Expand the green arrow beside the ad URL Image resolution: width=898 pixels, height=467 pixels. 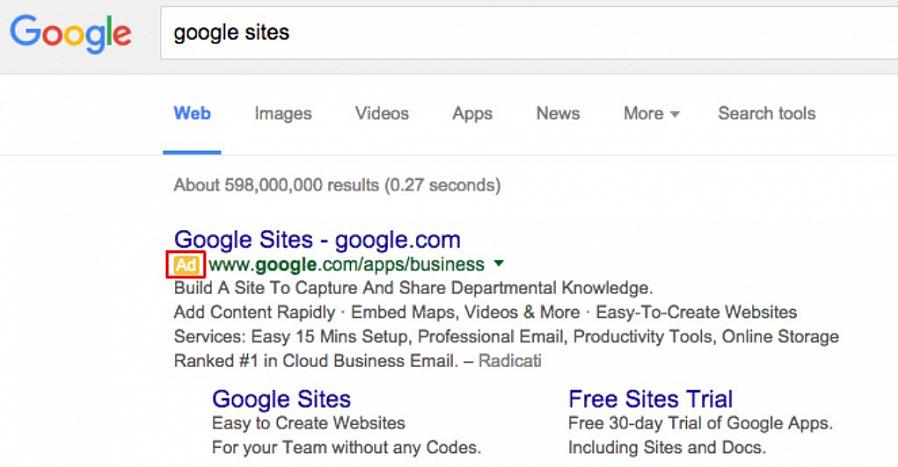tap(499, 265)
